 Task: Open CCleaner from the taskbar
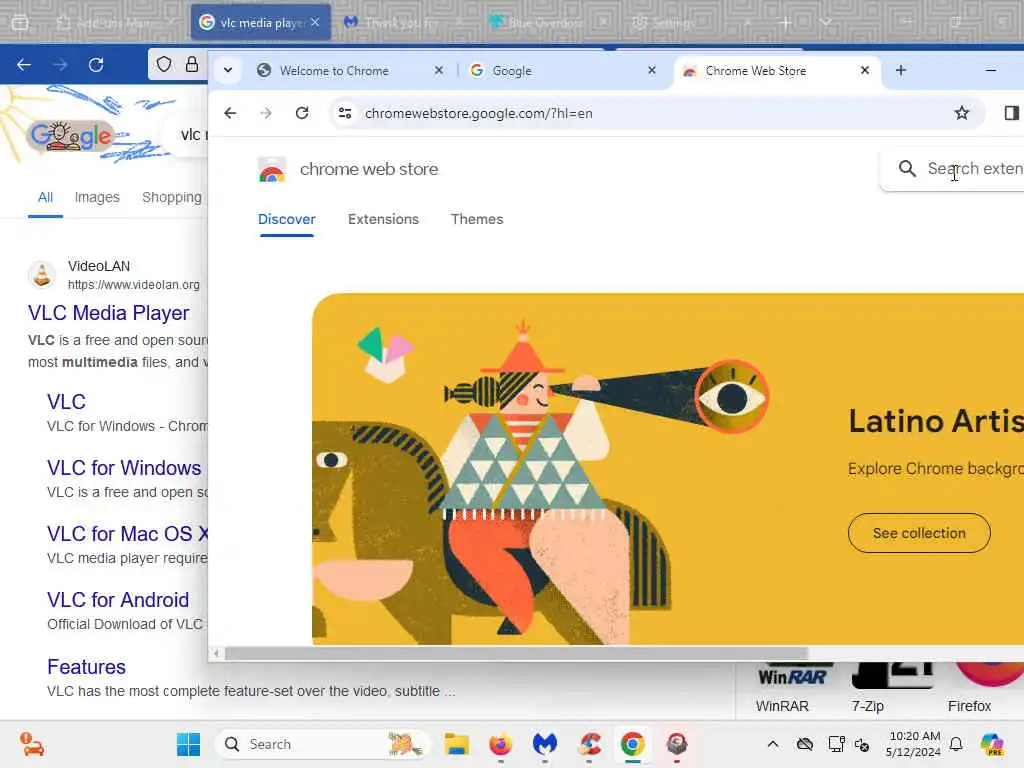pos(589,744)
